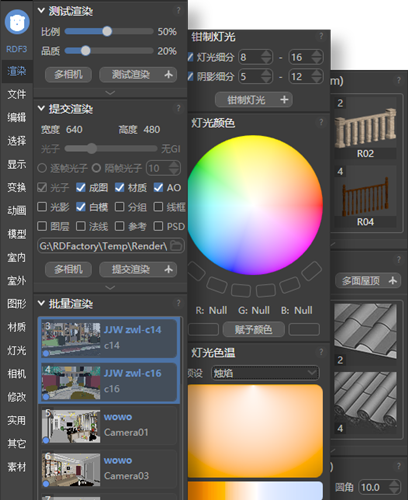Click the 赋予颜色 button

pos(254,330)
